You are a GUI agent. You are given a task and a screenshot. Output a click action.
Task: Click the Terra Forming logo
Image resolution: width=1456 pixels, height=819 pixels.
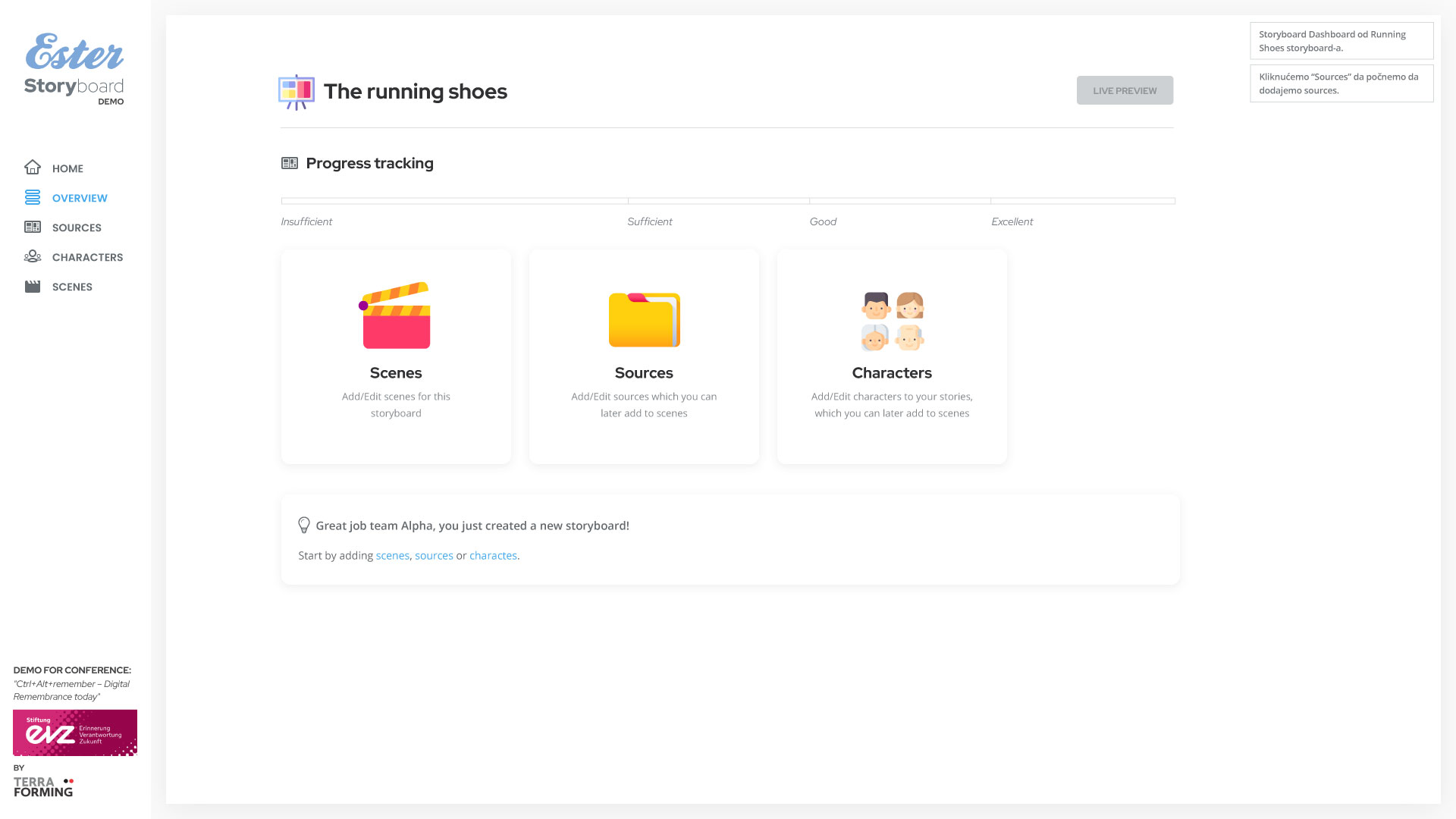click(43, 786)
